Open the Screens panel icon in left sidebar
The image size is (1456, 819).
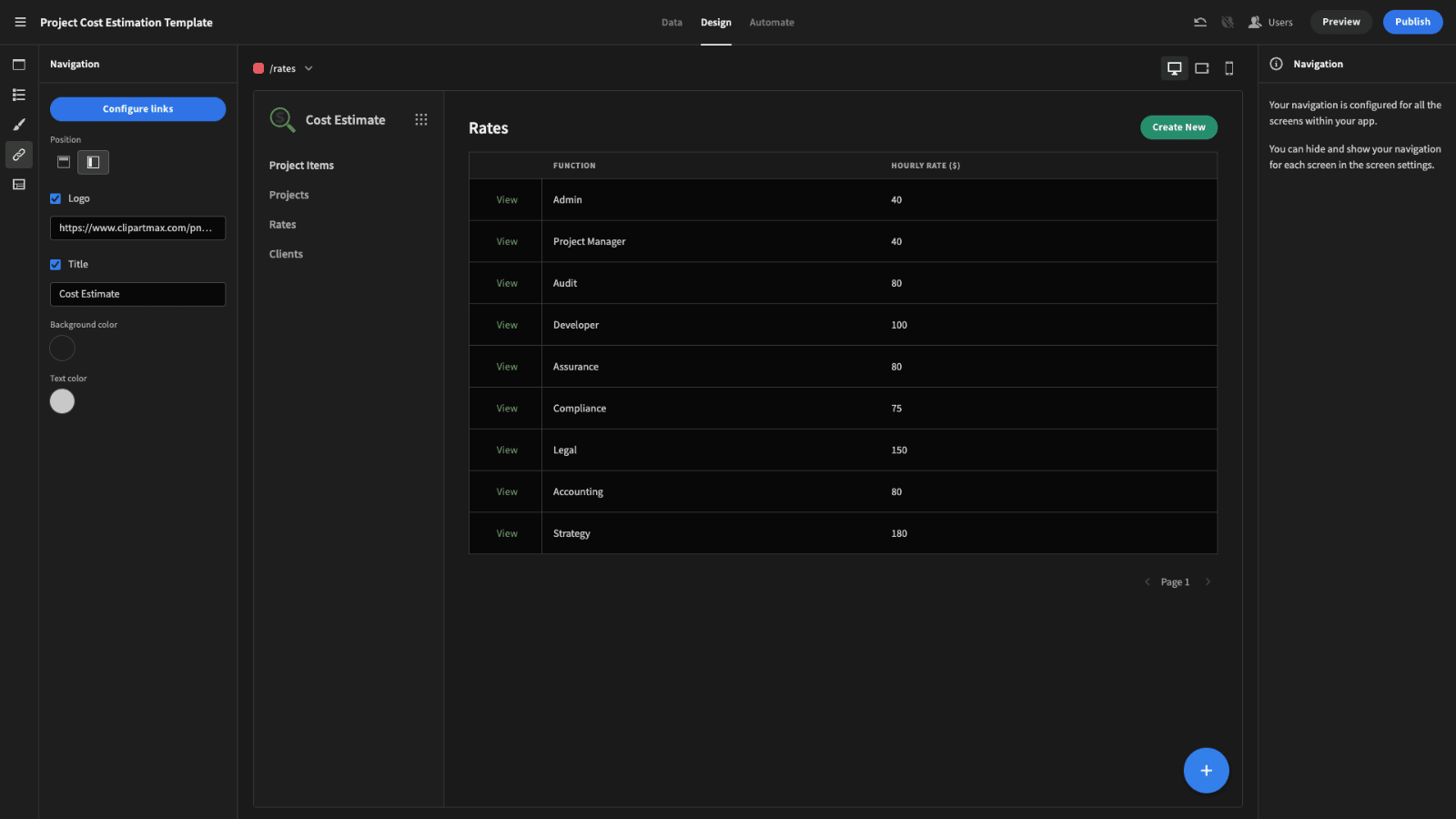(19, 65)
